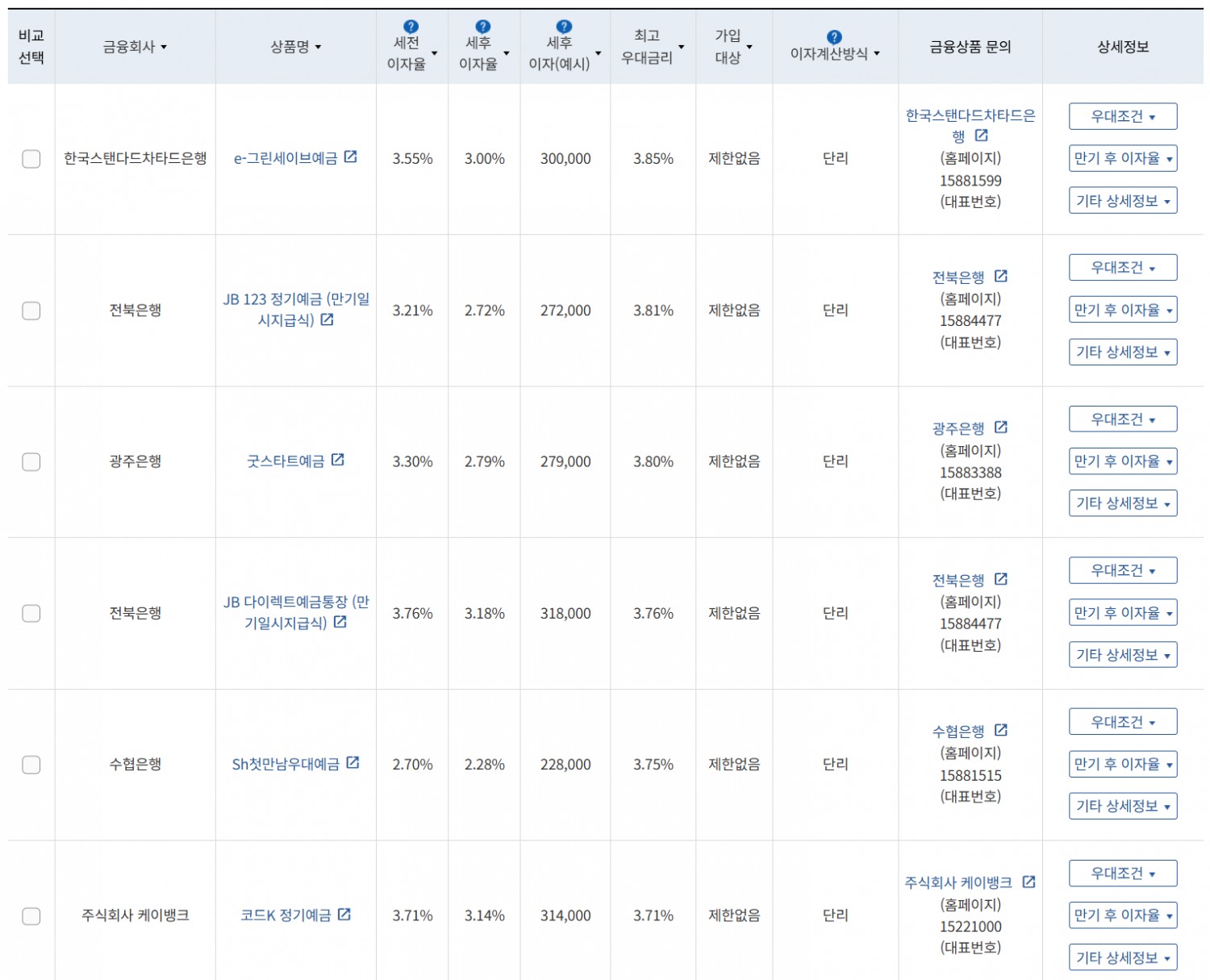Open the JB 123 정기예금 product link
Screen dimensions: 1210x980
point(296,310)
